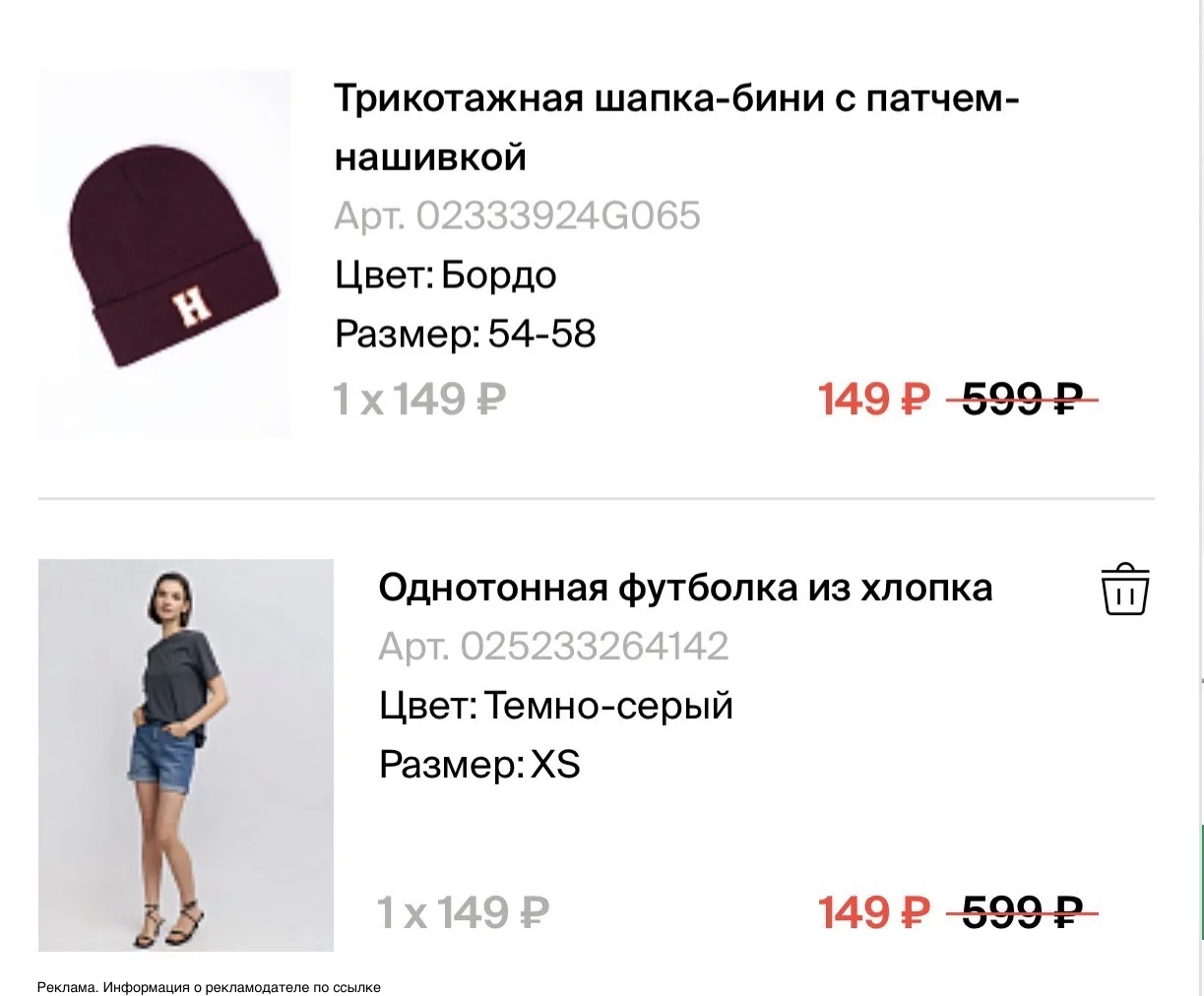The image size is (1204, 996).
Task: Open the burgundy beanie product photo
Action: pyautogui.click(x=164, y=254)
